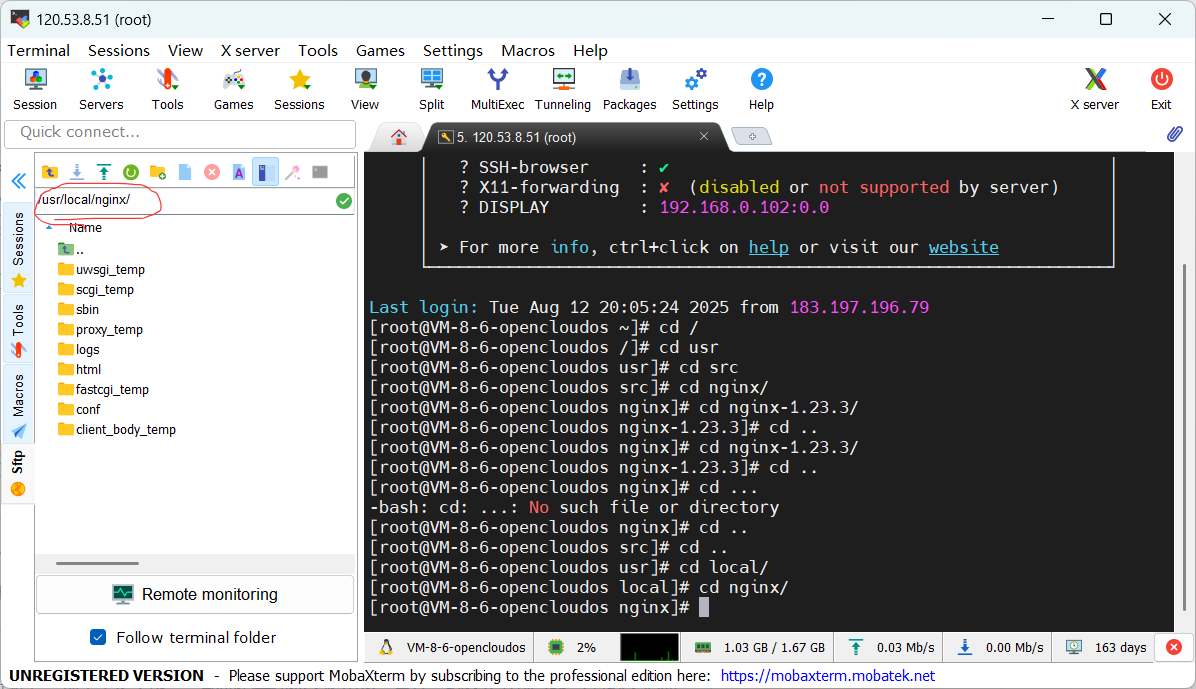Click the Remote monitoring button
The height and width of the screenshot is (689, 1196).
[x=195, y=594]
